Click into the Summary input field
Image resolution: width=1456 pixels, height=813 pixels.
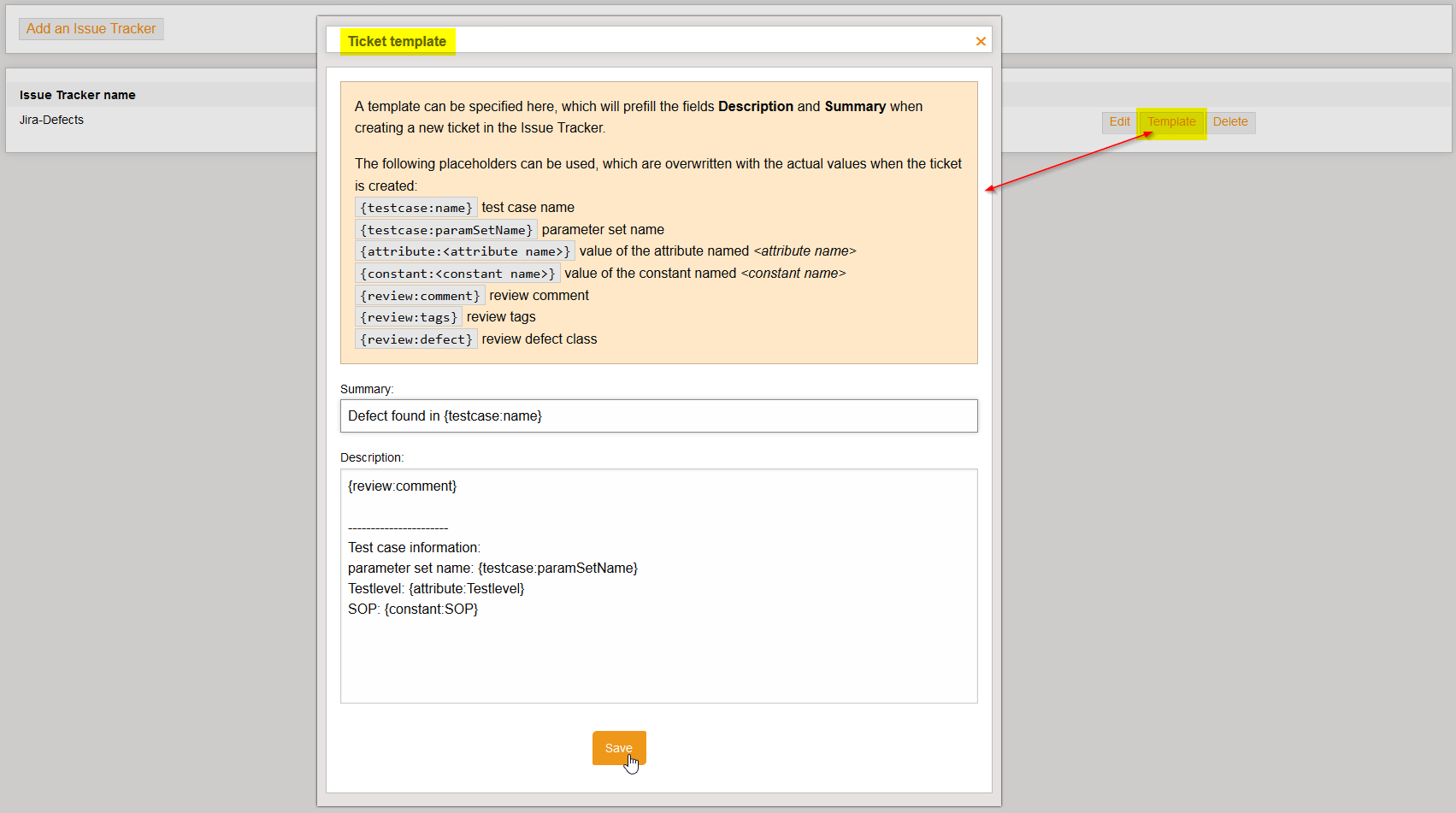658,416
